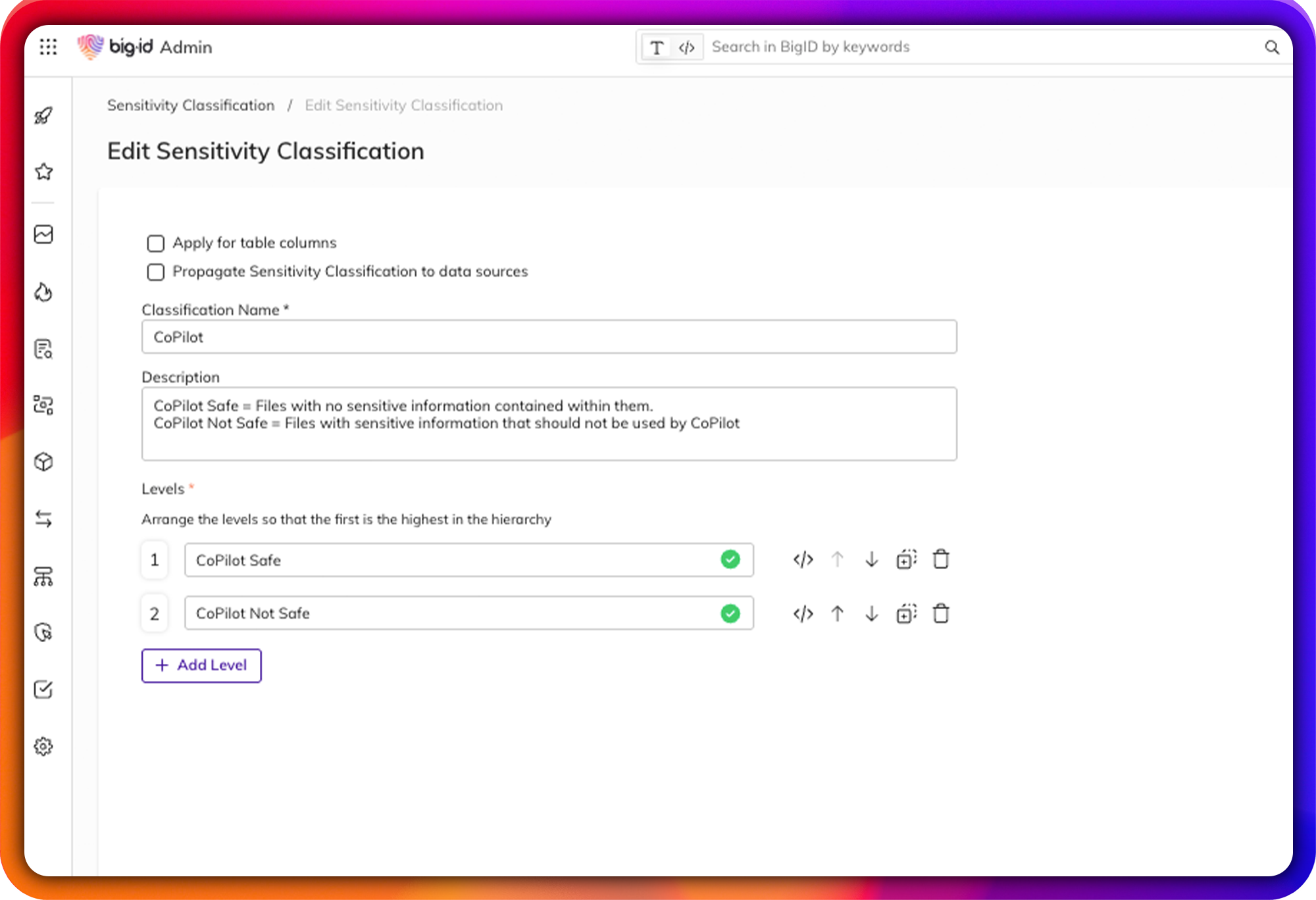Delete the CoPilot Safe level
This screenshot has height=900, width=1316.
[941, 559]
